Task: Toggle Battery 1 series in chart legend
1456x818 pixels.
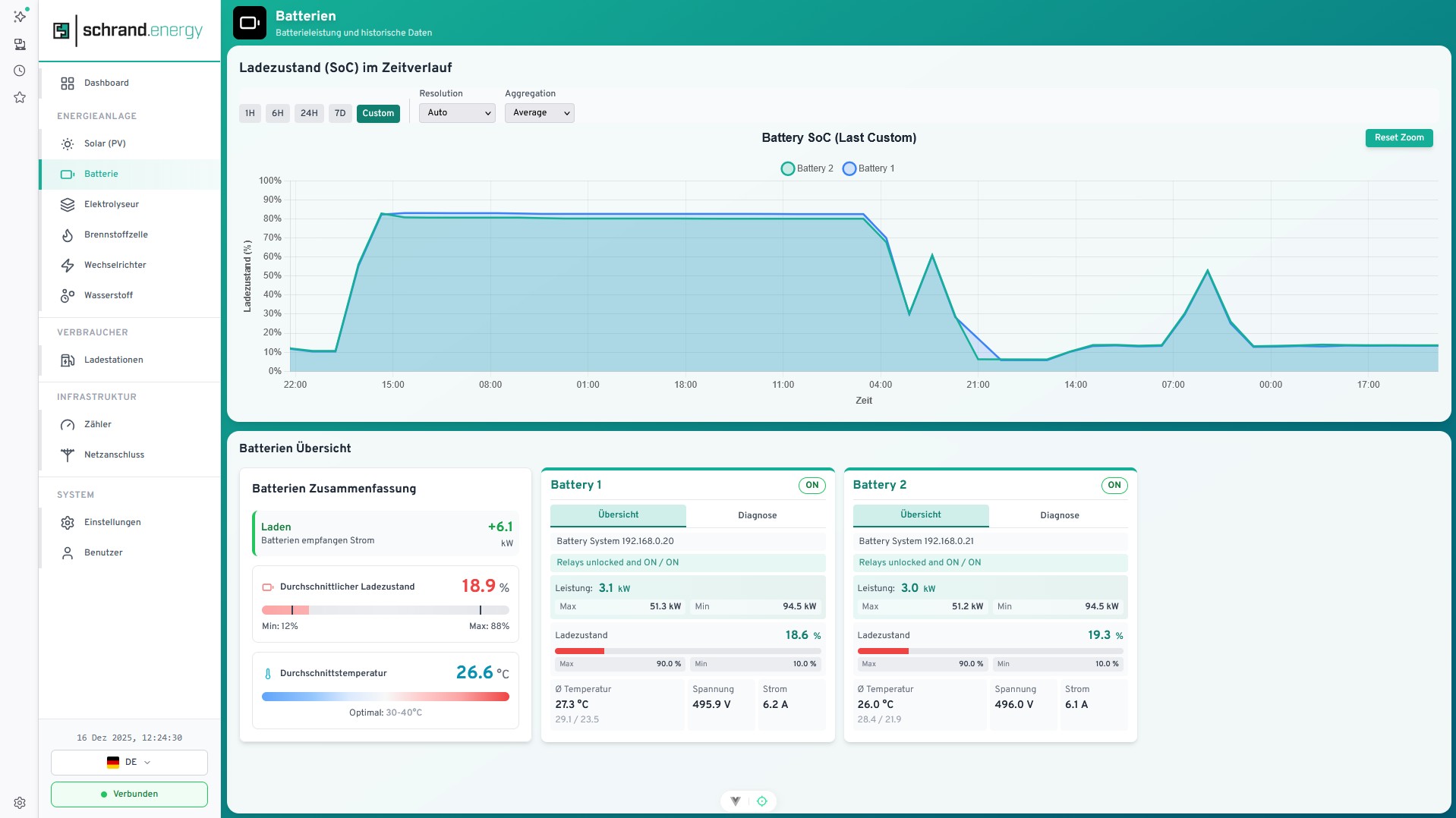Action: (x=868, y=168)
